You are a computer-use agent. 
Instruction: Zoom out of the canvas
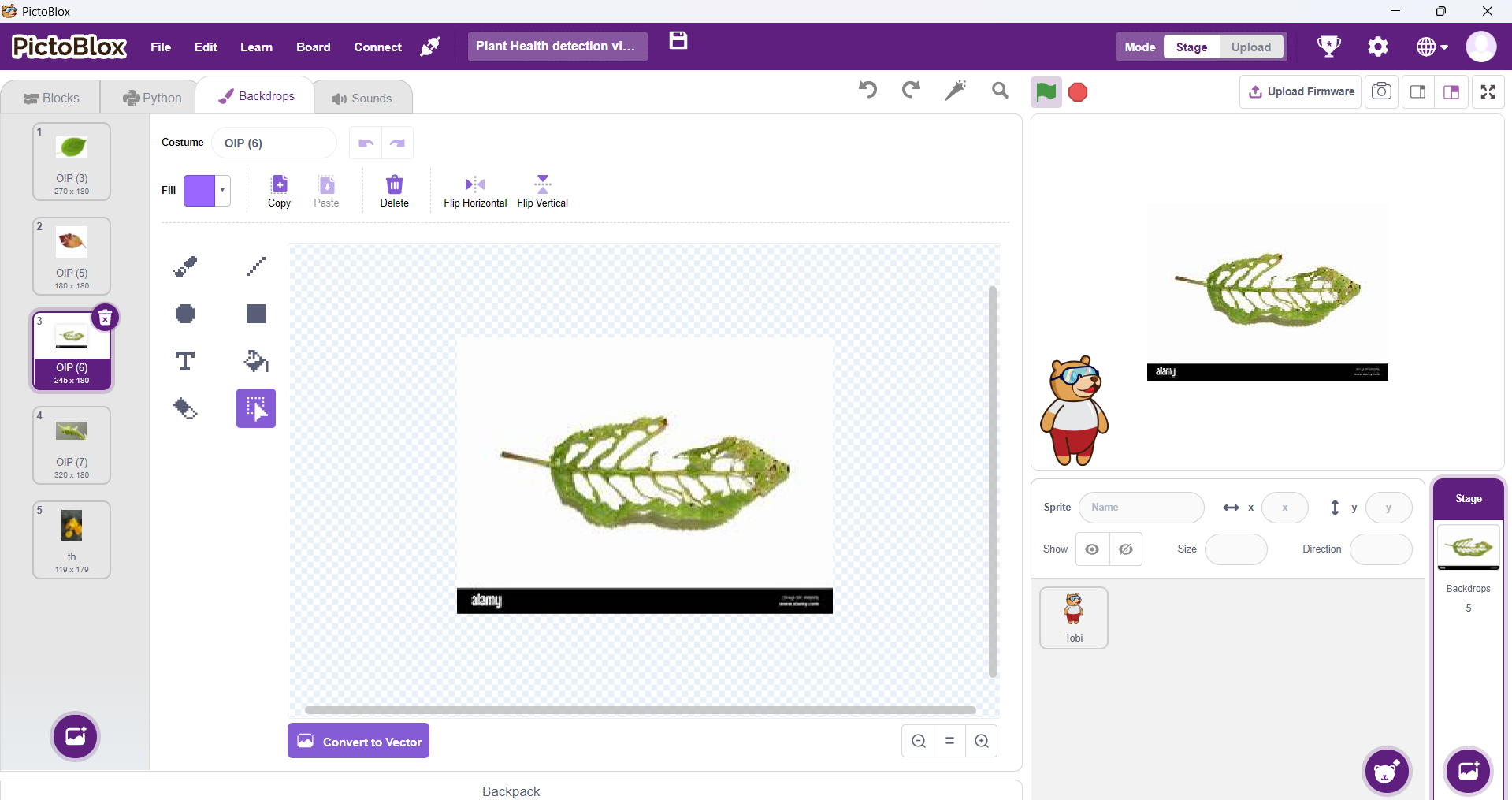click(x=919, y=741)
